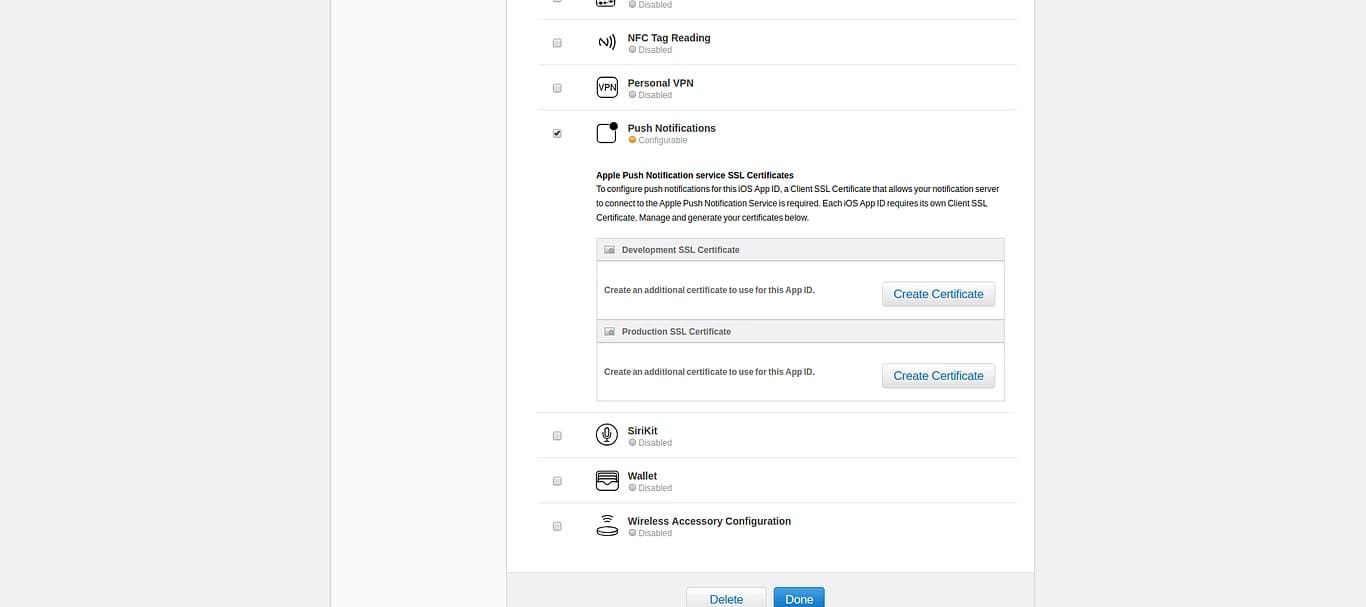Click Create Certificate under Production SSL Certificate
The height and width of the screenshot is (607, 1366).
click(938, 375)
